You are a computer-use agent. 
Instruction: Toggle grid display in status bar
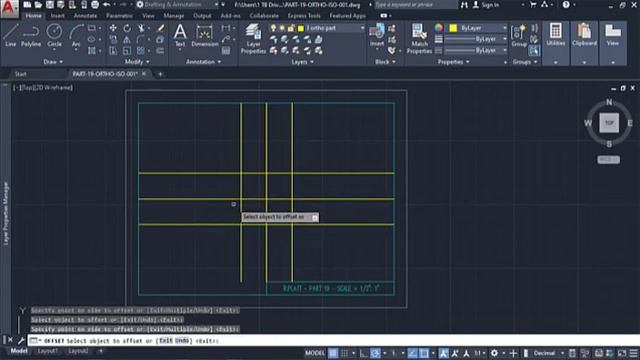click(333, 353)
